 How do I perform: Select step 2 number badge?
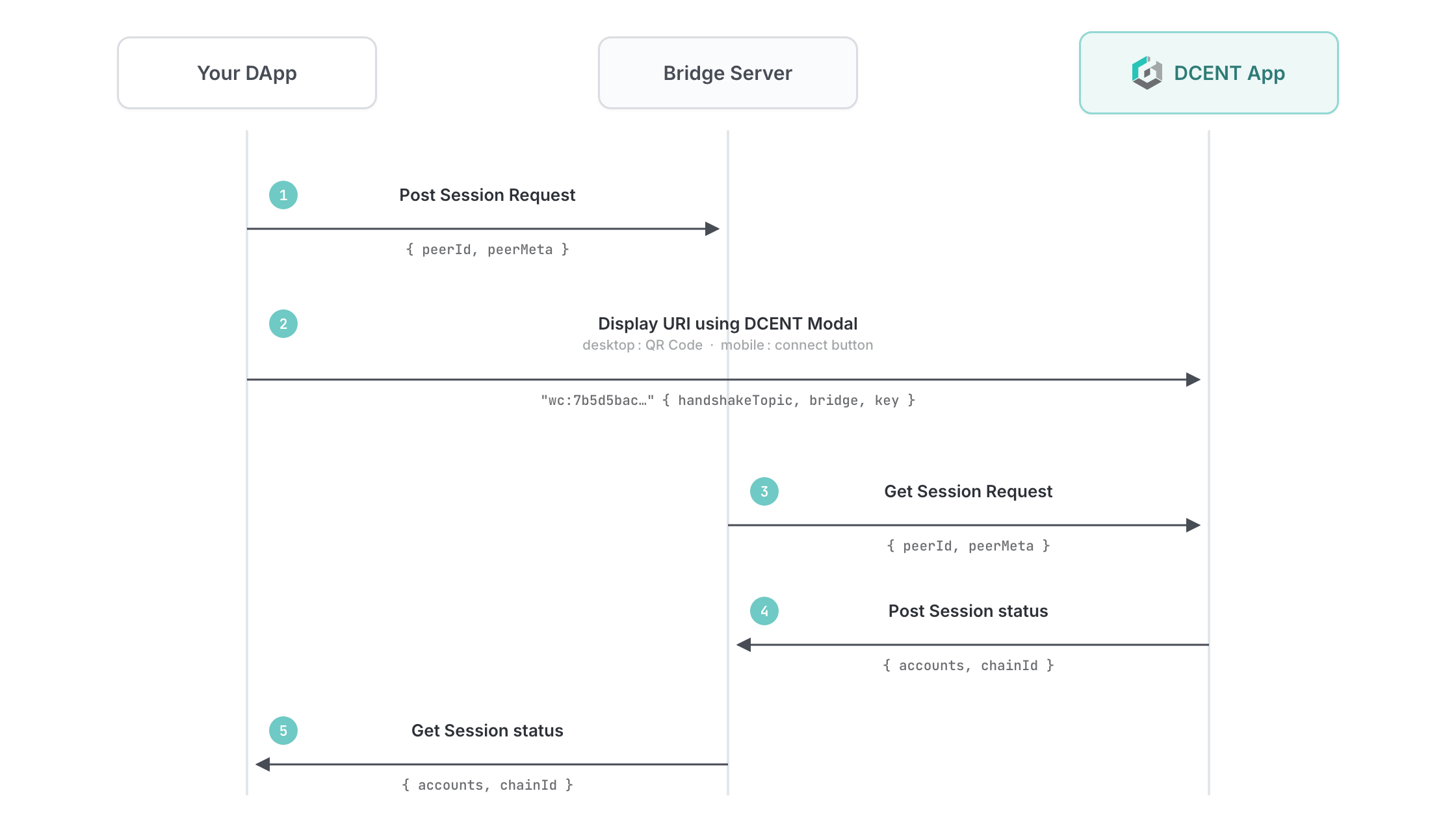click(283, 324)
